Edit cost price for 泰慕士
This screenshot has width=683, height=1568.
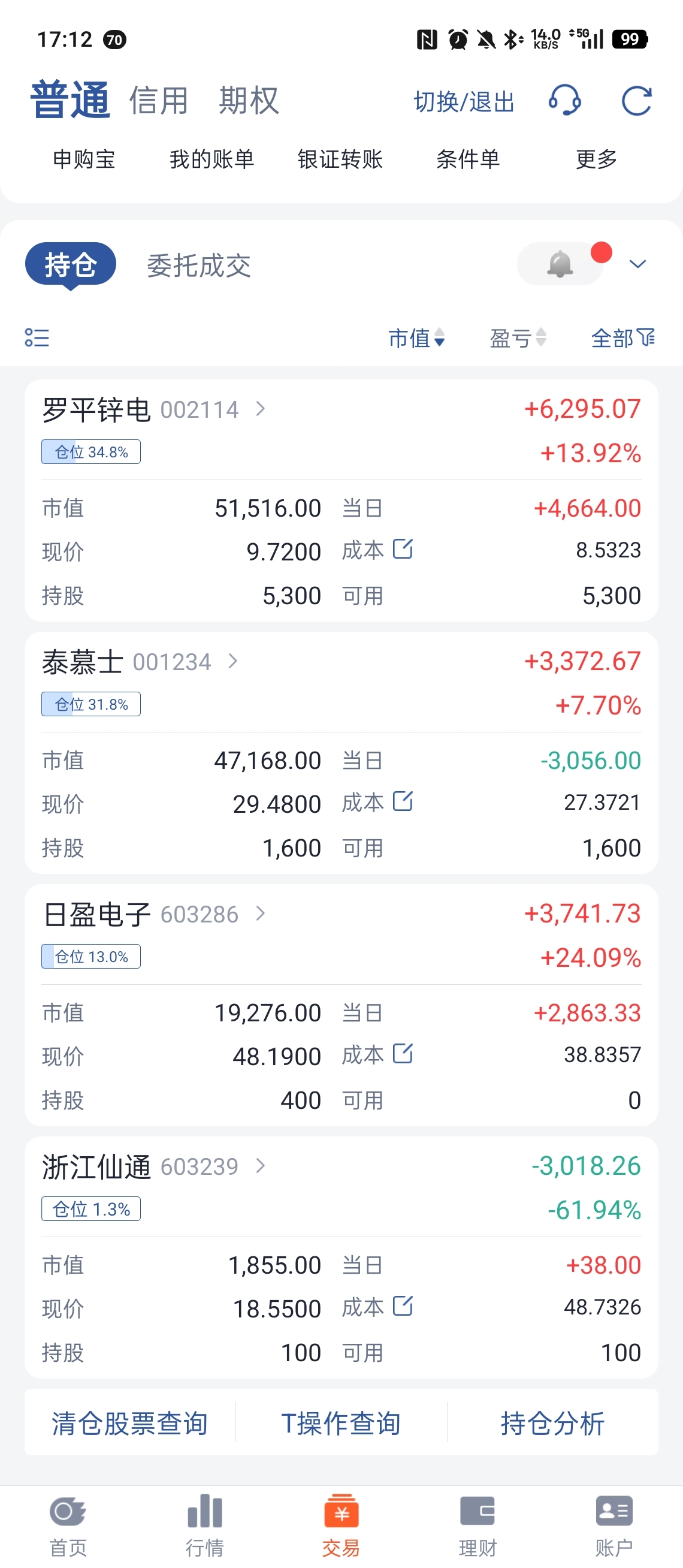tap(403, 801)
